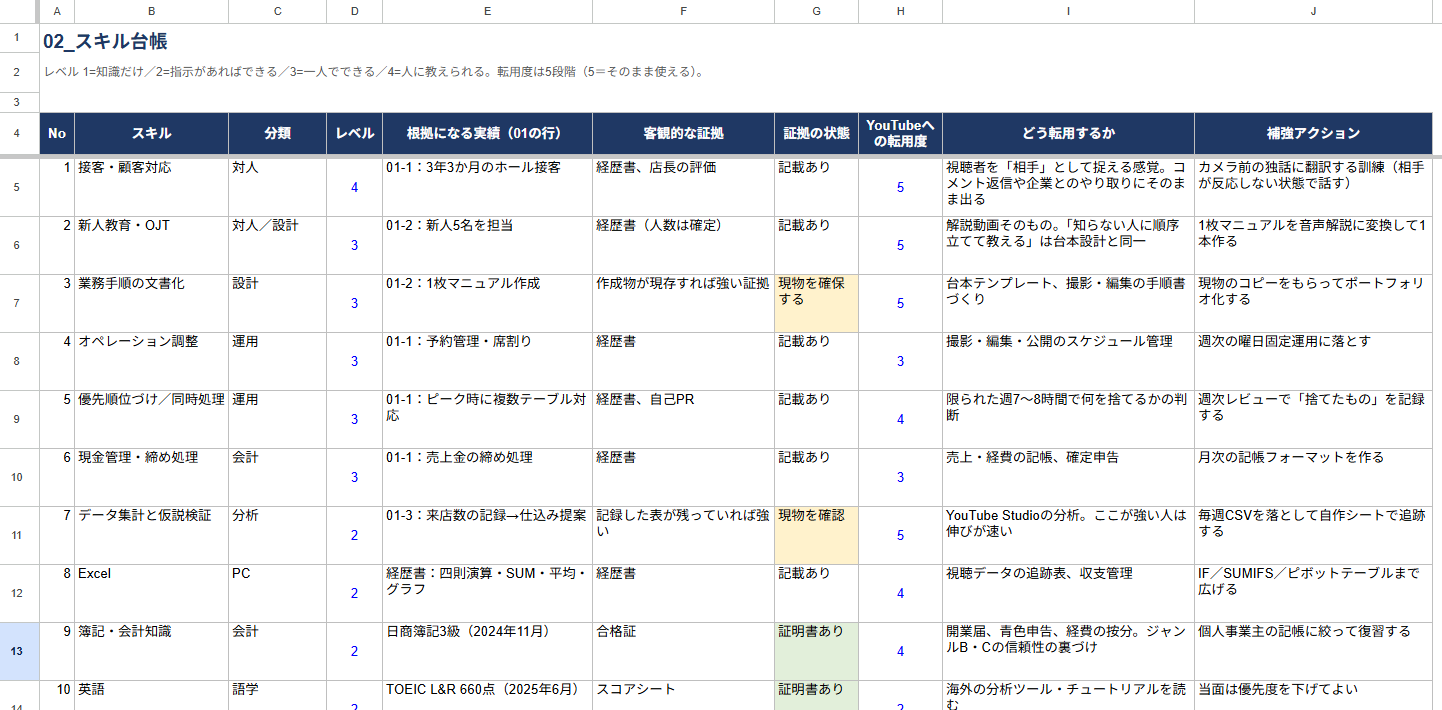The height and width of the screenshot is (710, 1442).
Task: Click the "客観的な証拠" header cell
Action: tap(683, 133)
